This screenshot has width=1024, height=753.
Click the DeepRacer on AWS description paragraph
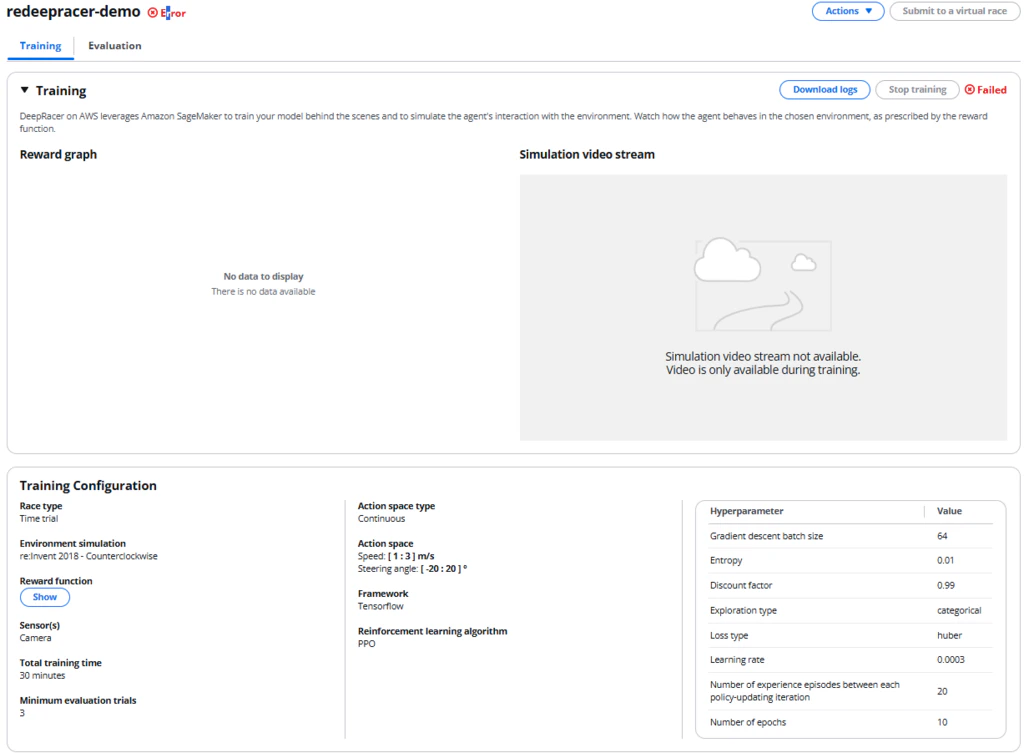pos(504,122)
